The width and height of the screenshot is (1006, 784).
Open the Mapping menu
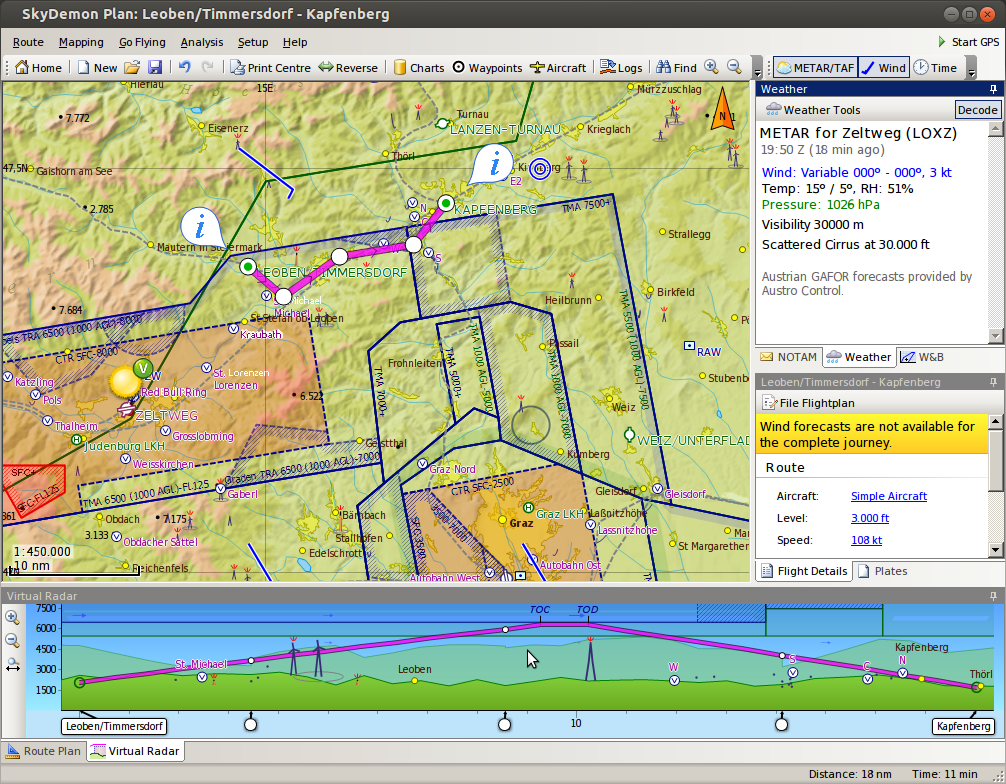(x=81, y=42)
